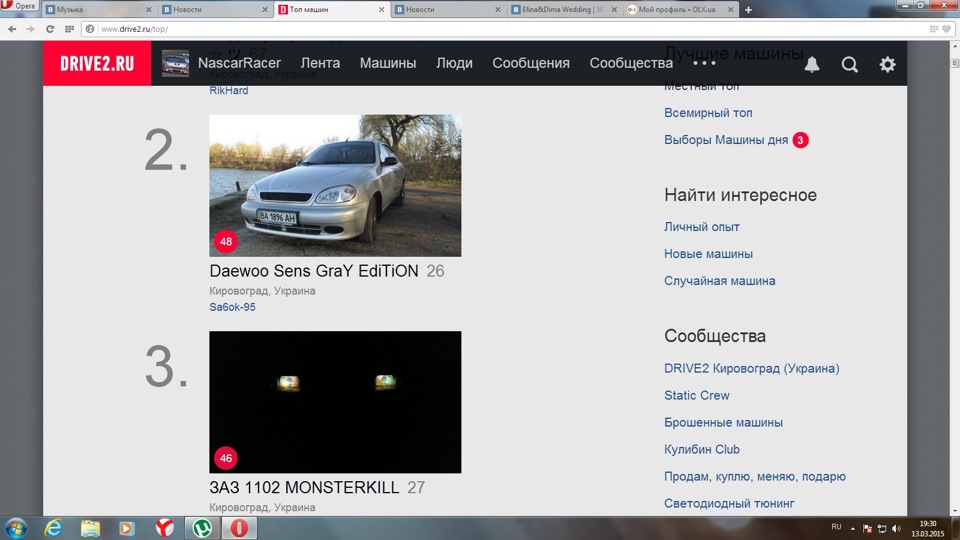Viewport: 960px width, 540px height.
Task: Open Выборы Машины дня link
Action: click(726, 140)
